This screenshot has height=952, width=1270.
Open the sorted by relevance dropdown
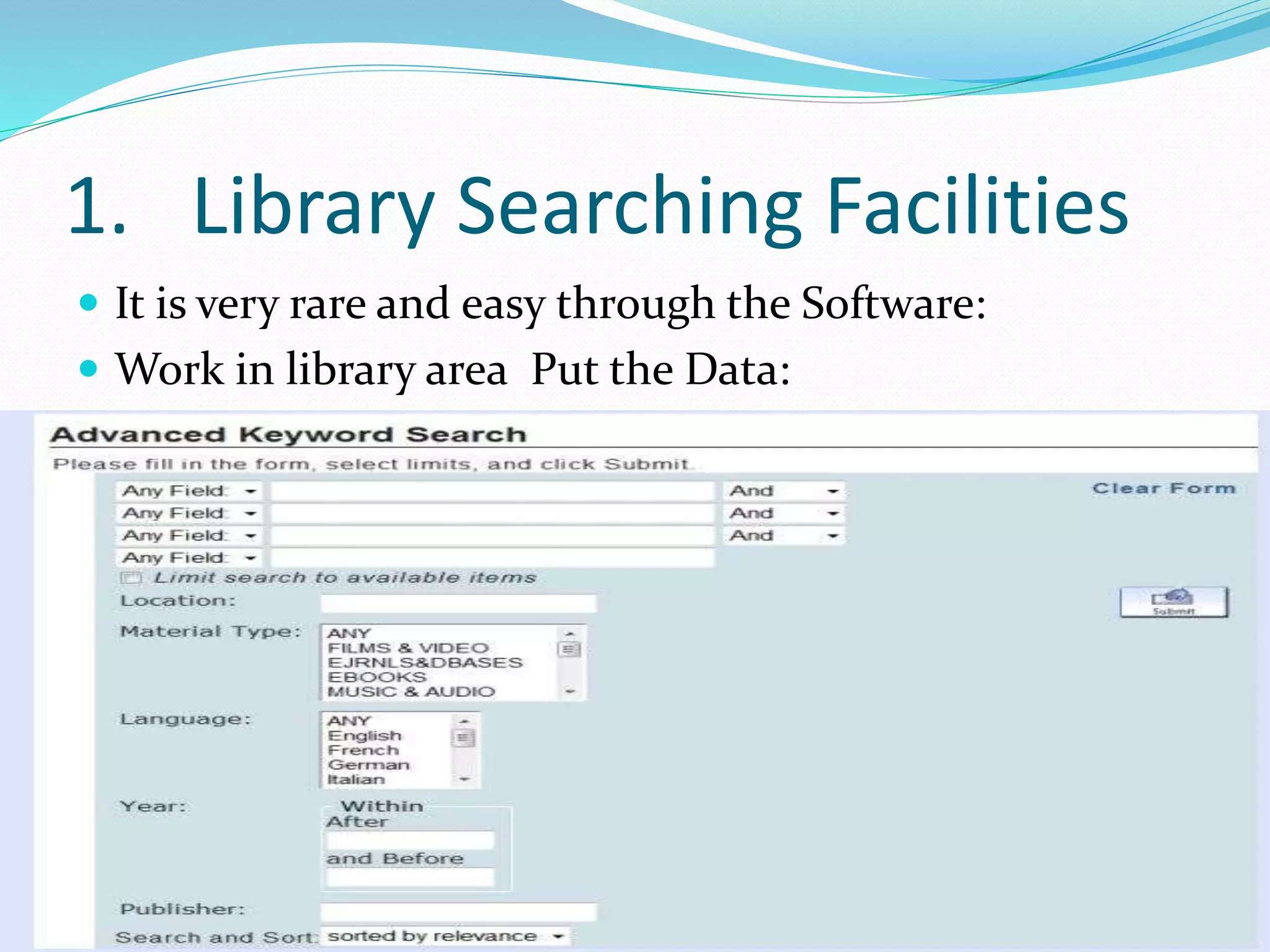(x=446, y=936)
